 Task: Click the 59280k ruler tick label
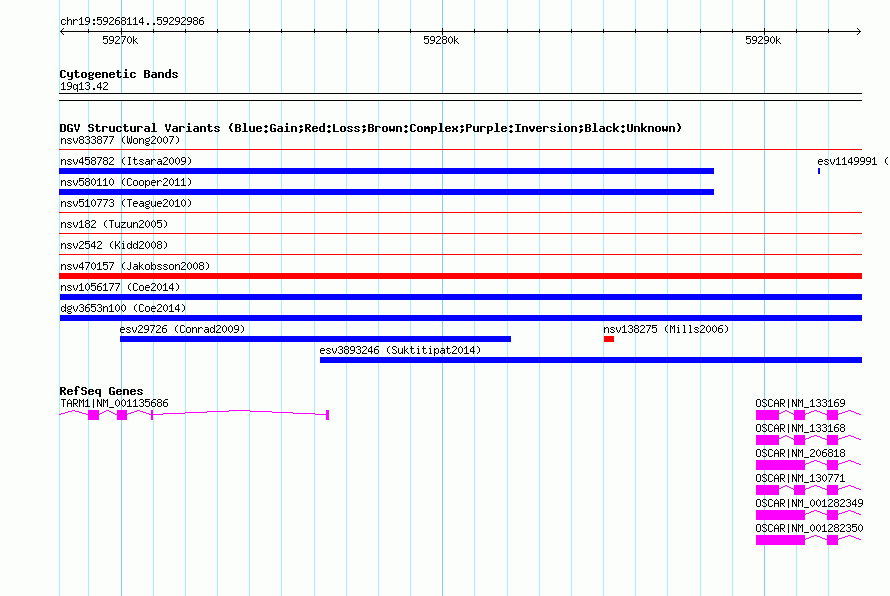pyautogui.click(x=441, y=40)
